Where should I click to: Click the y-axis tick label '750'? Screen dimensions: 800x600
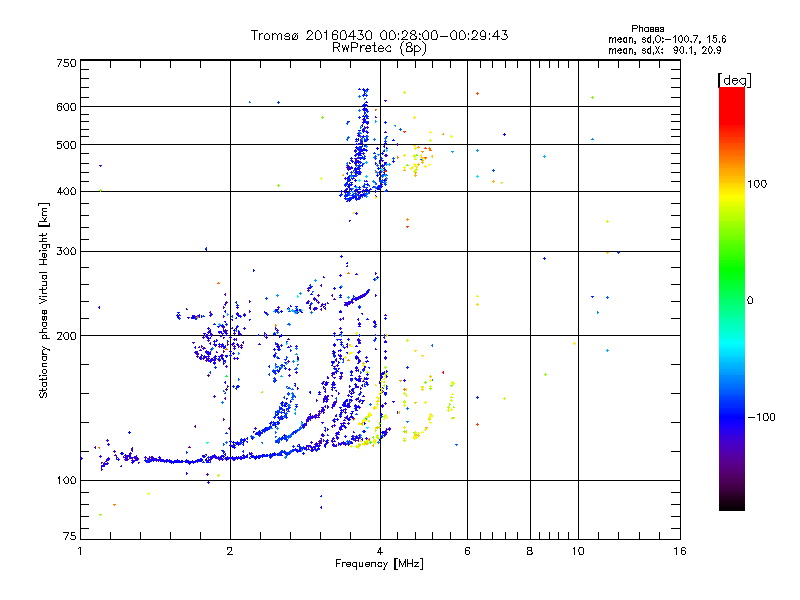(66, 63)
